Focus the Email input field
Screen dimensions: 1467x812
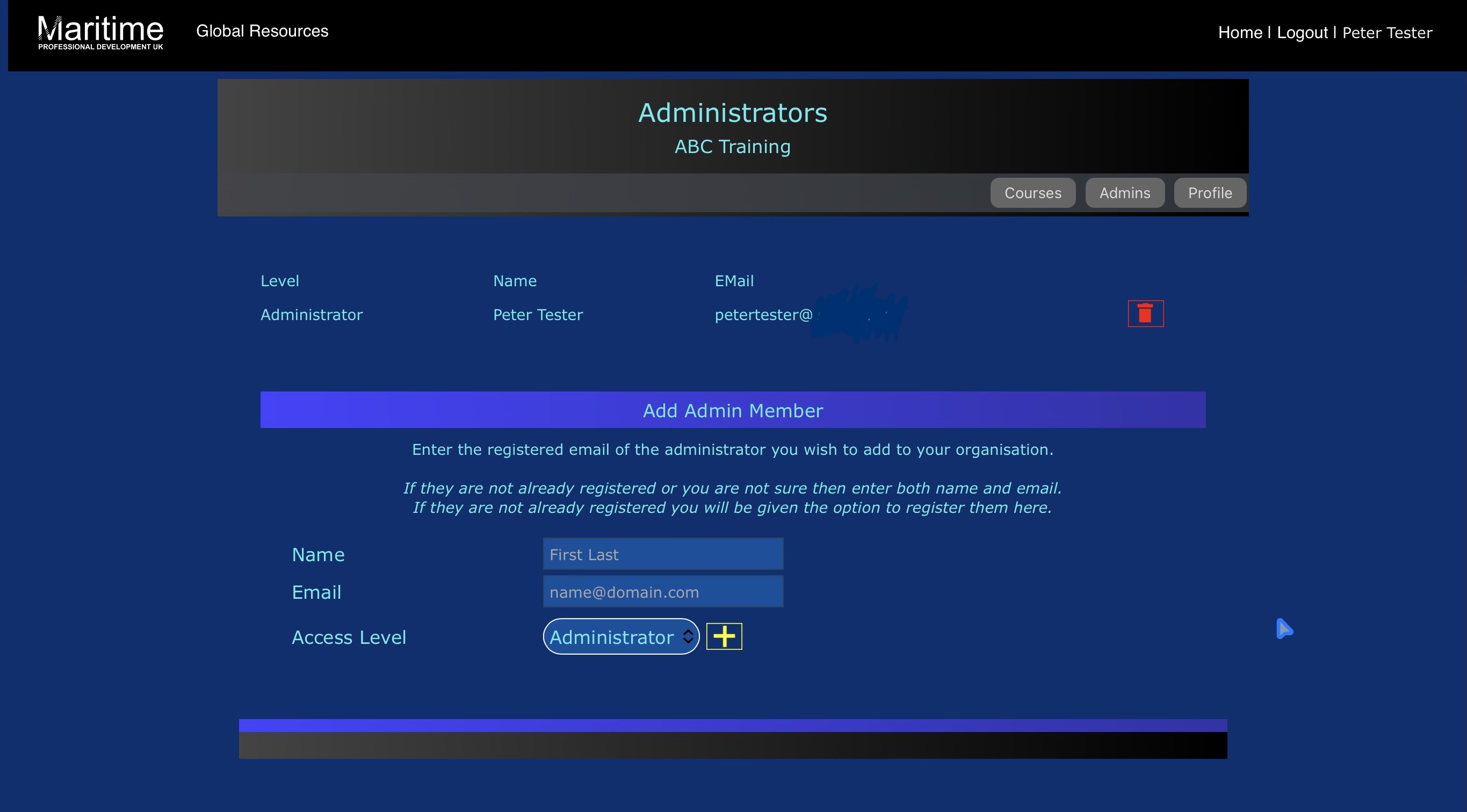click(x=663, y=592)
